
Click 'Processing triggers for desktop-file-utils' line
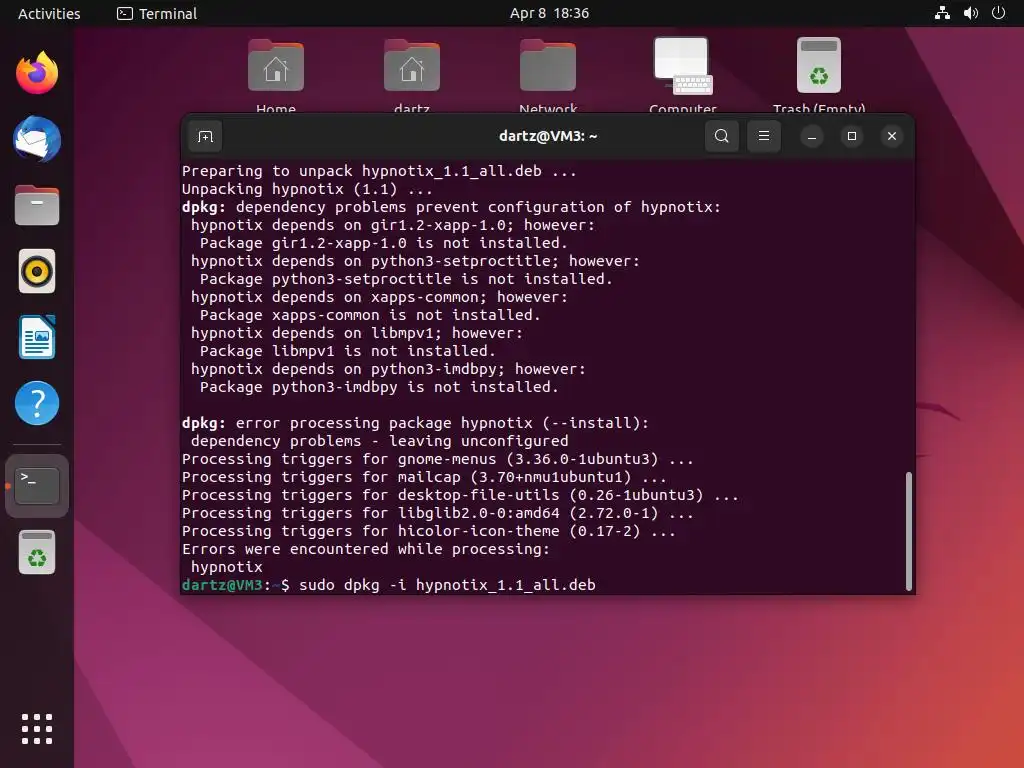coord(460,495)
